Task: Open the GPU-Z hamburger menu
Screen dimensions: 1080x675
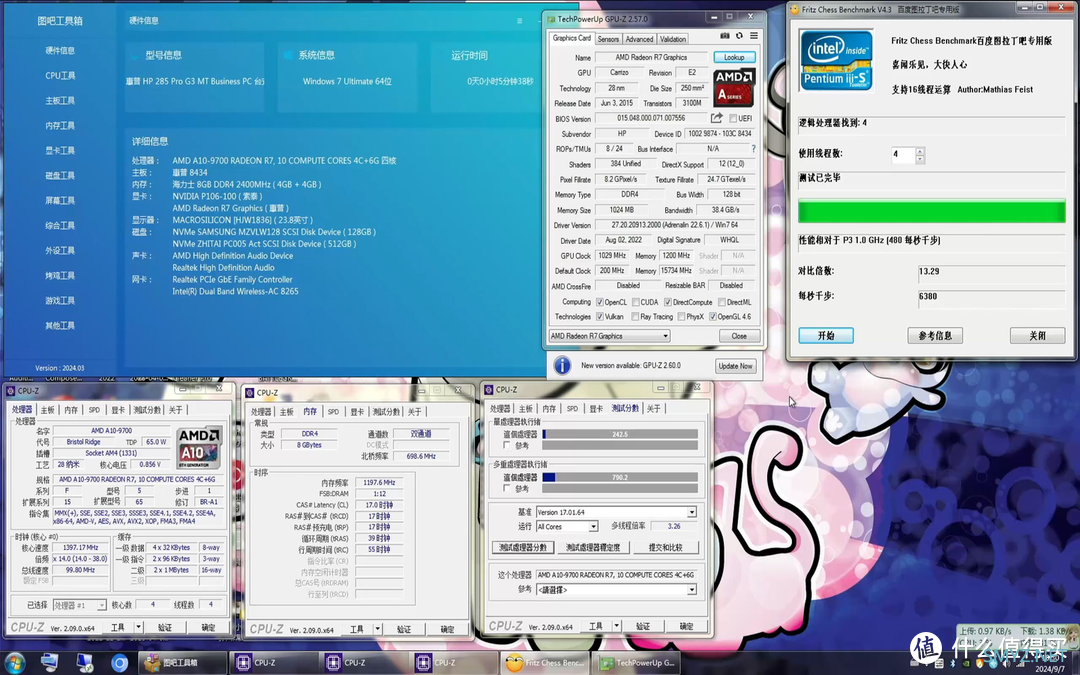Action: tap(754, 36)
